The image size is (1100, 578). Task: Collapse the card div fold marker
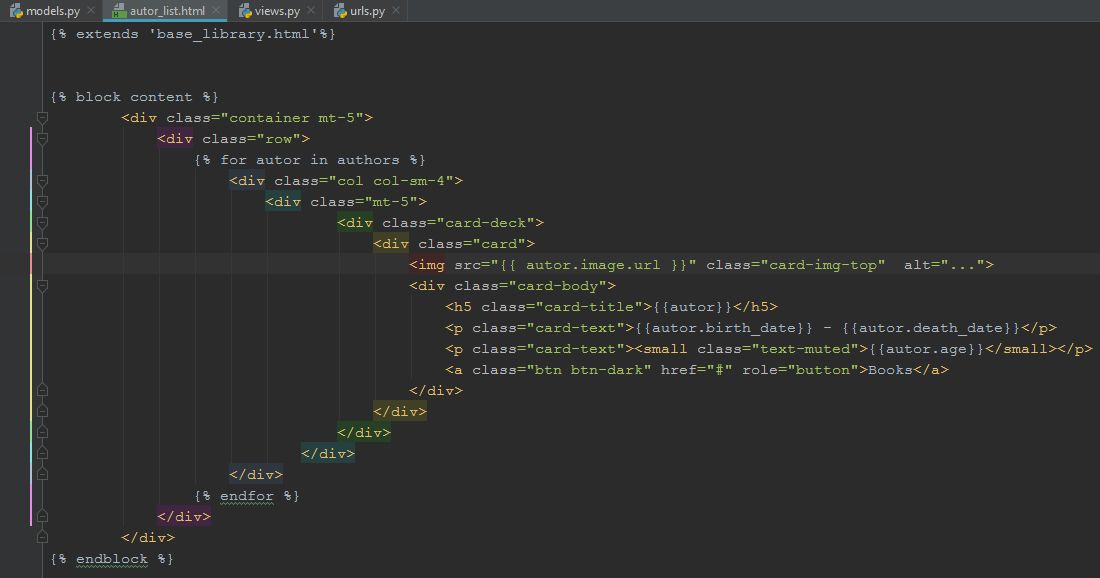[x=42, y=244]
